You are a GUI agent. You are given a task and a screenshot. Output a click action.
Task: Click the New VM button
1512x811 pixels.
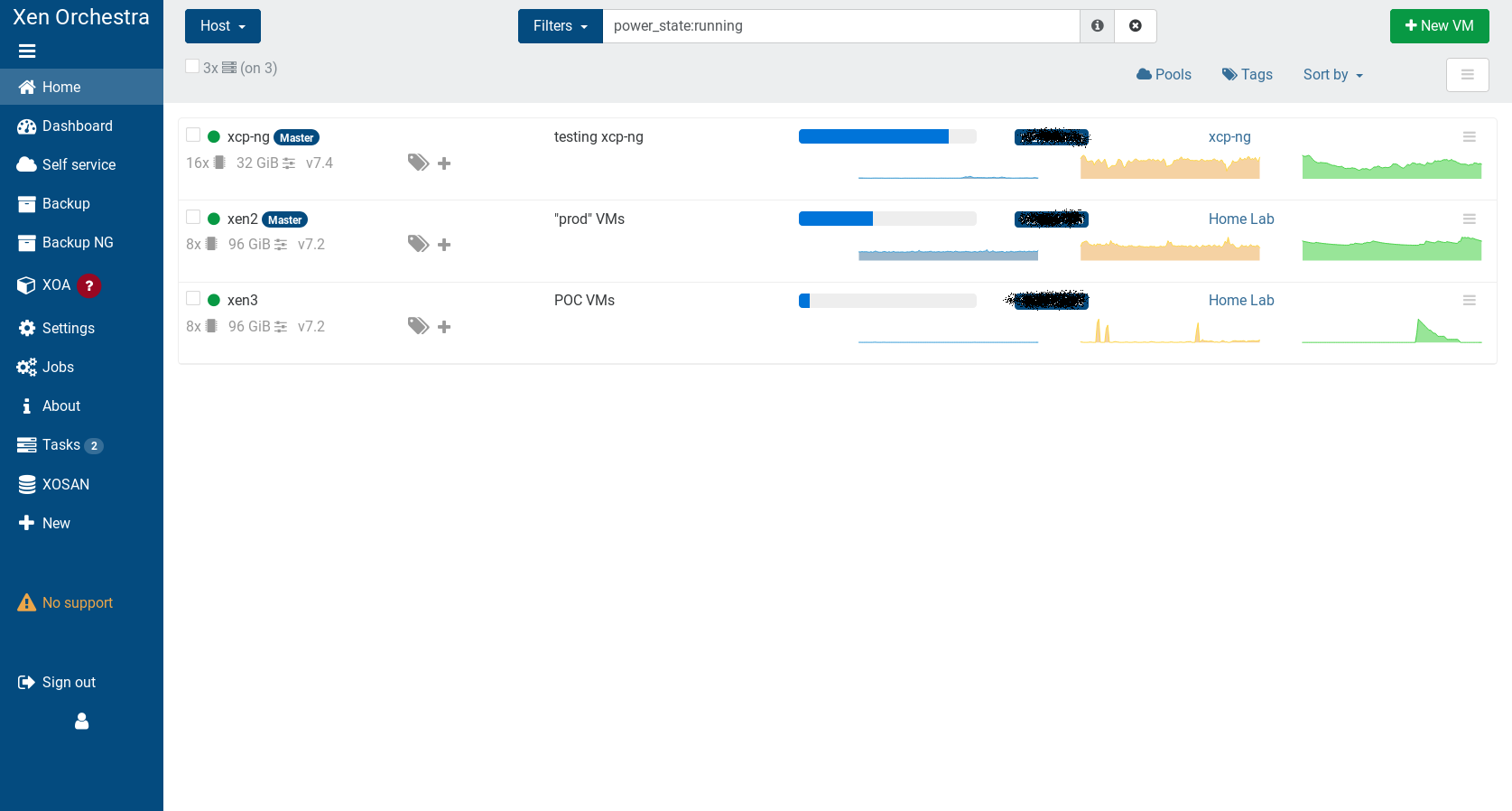point(1440,26)
